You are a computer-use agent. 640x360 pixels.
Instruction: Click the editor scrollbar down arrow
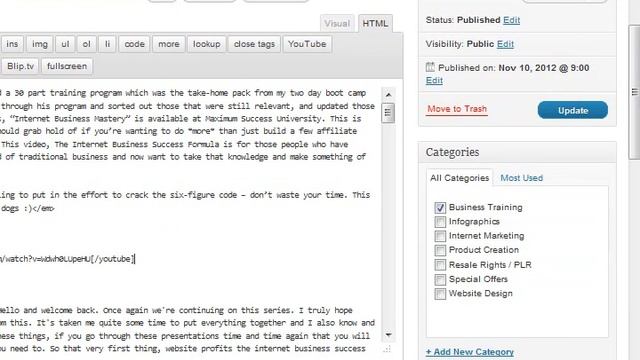[x=388, y=335]
